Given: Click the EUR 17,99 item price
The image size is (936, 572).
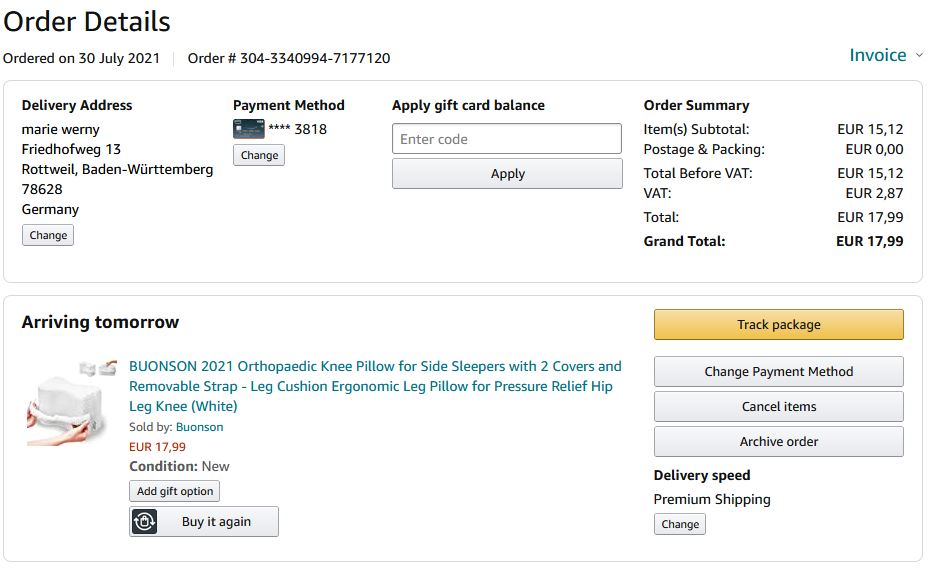Looking at the screenshot, I should point(158,447).
